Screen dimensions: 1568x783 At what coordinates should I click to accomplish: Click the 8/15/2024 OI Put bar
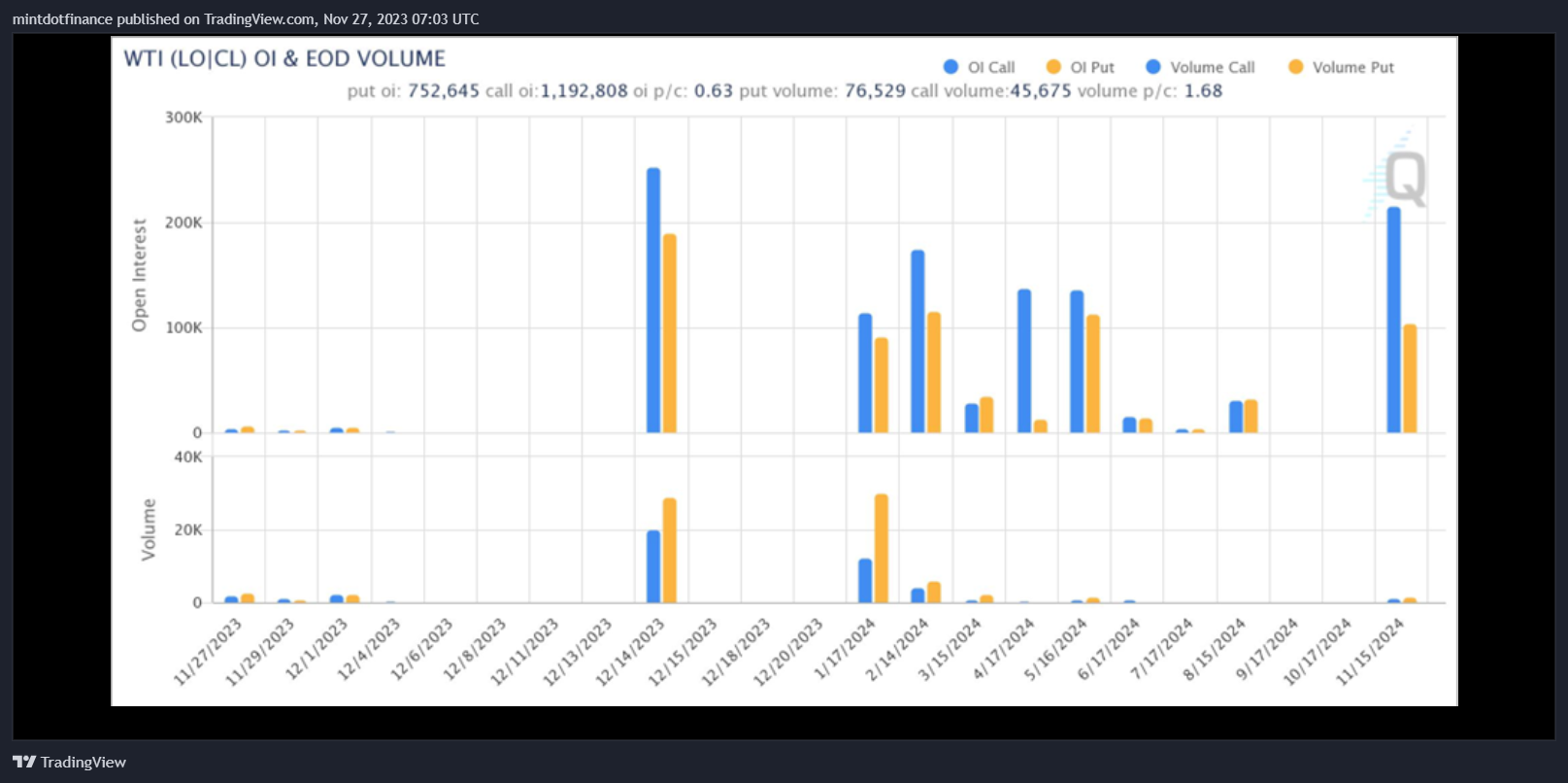[1251, 416]
